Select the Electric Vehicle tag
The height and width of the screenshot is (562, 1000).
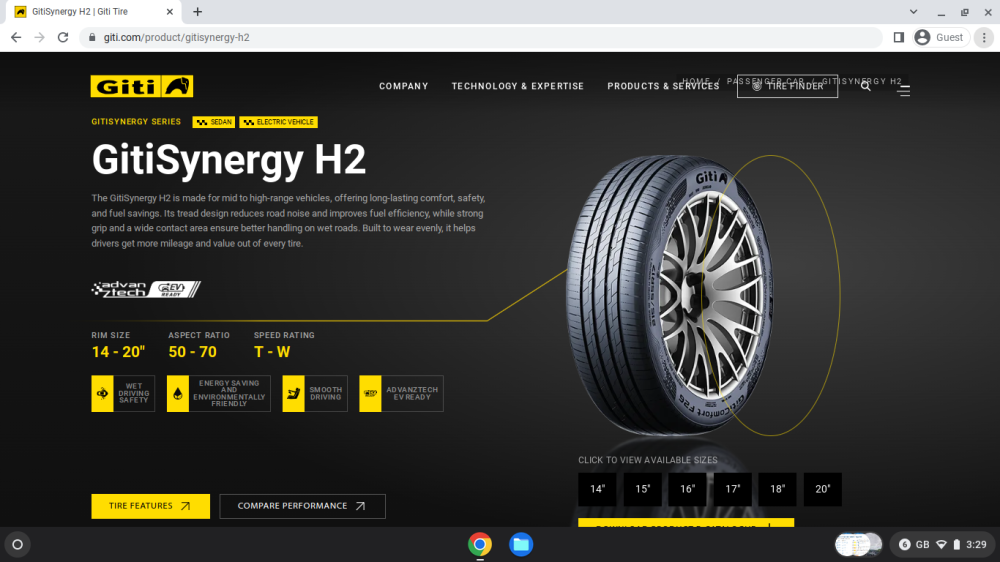279,122
